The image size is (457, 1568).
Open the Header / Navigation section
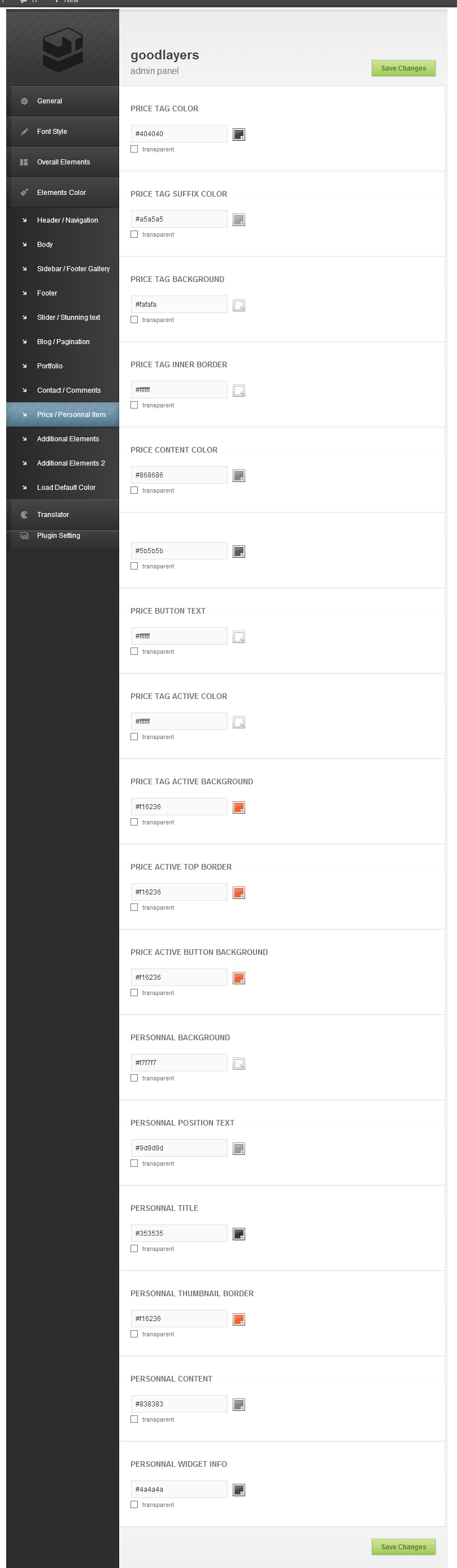point(67,220)
